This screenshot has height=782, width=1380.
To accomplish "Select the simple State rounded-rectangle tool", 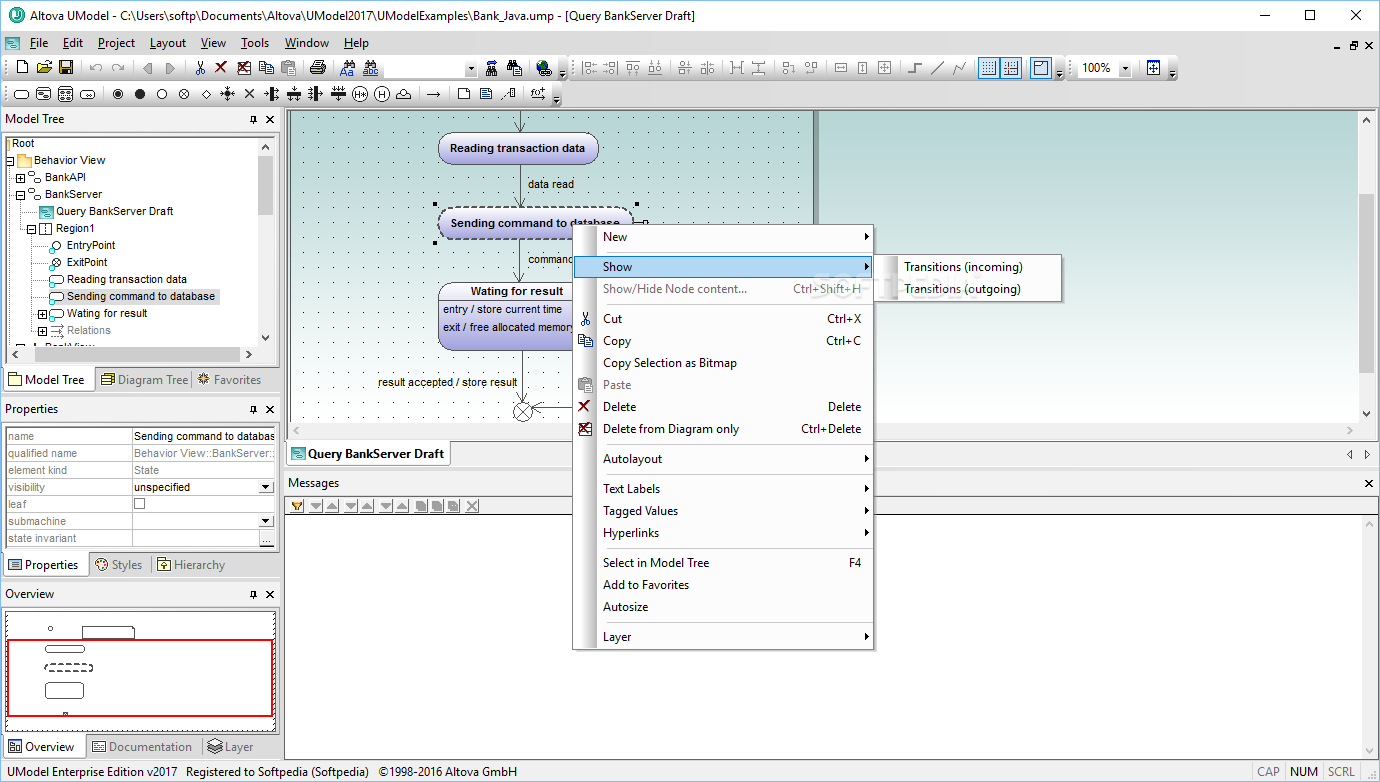I will (21, 94).
